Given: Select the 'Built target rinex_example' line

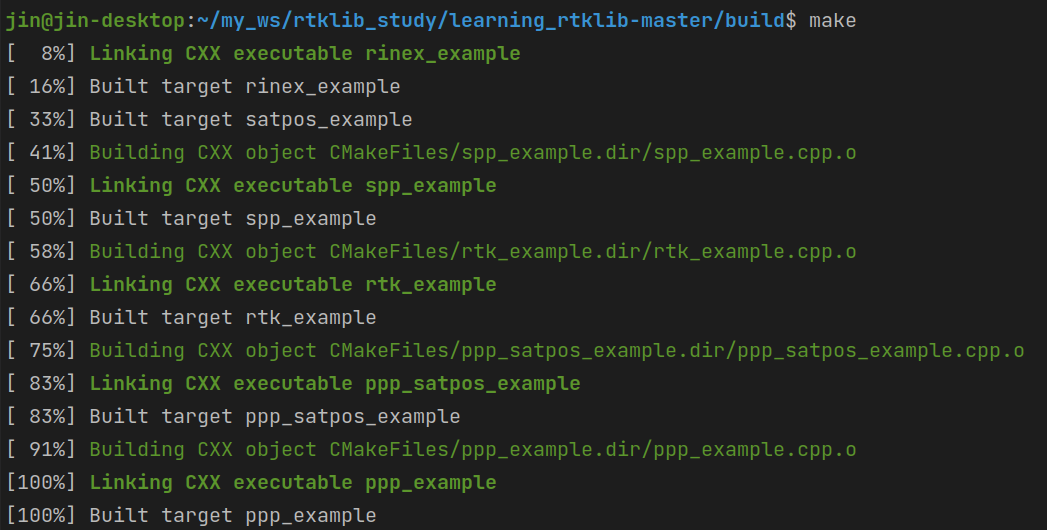Looking at the screenshot, I should click(x=245, y=86).
